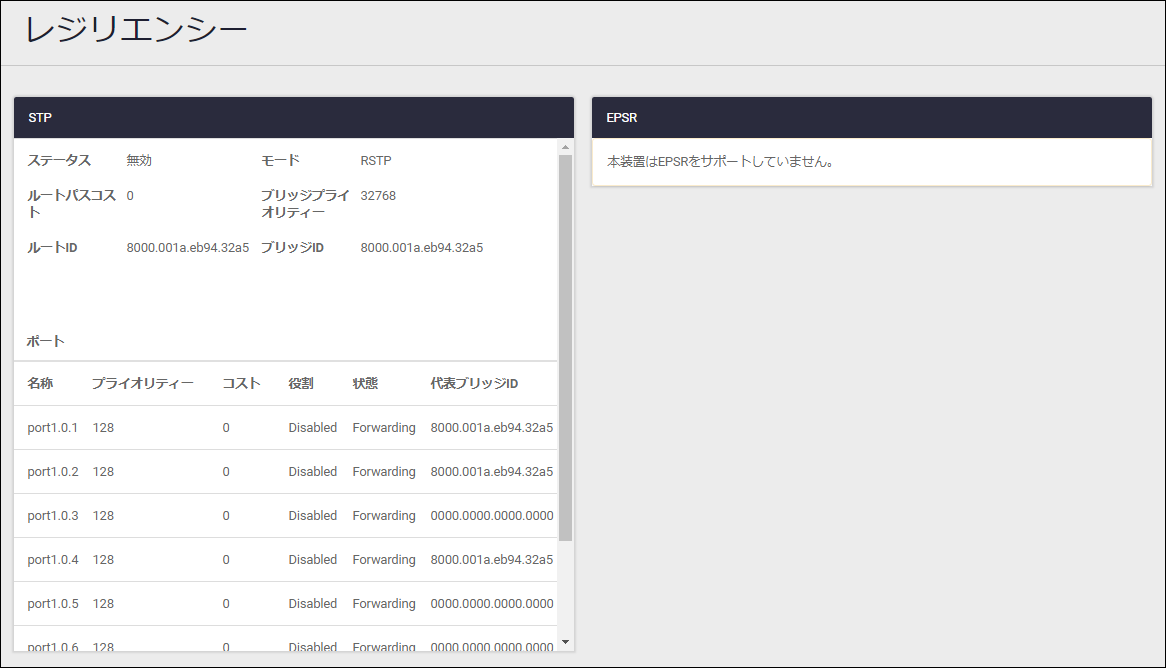Click the レジリエンシー page title
This screenshot has width=1166, height=668.
(135, 31)
